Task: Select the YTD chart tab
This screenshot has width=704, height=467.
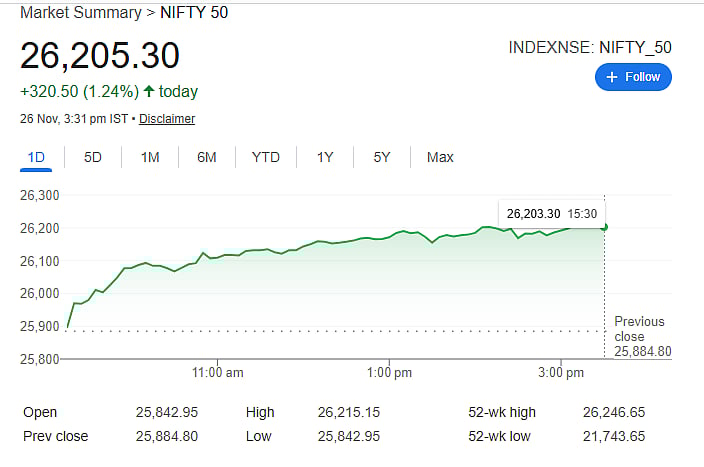Action: [x=266, y=157]
